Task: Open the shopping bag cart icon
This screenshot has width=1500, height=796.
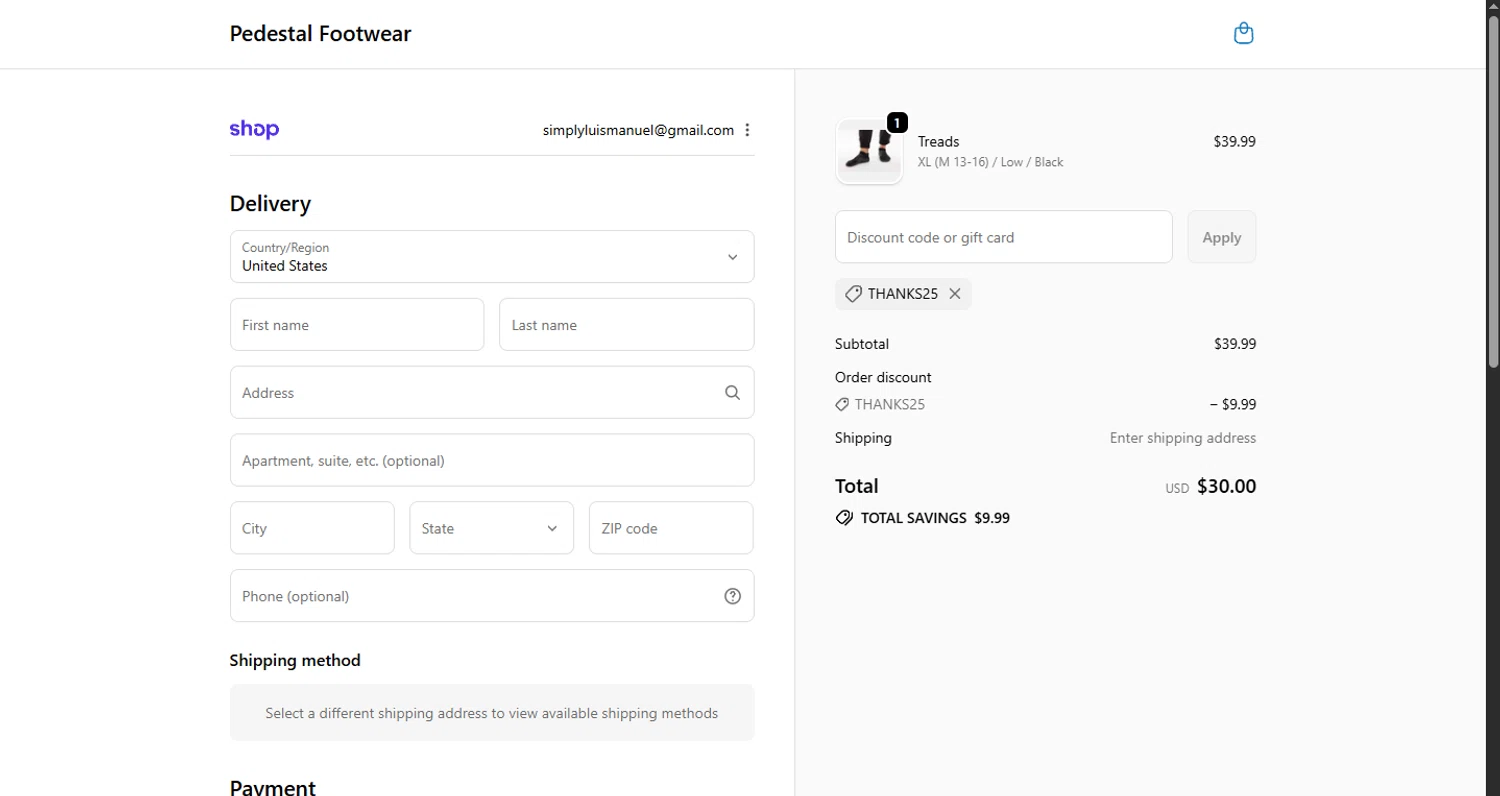Action: point(1243,34)
